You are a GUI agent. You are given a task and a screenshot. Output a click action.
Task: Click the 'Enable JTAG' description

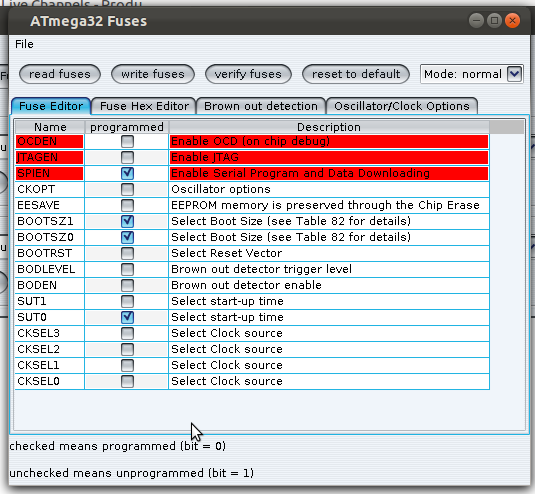(x=329, y=157)
